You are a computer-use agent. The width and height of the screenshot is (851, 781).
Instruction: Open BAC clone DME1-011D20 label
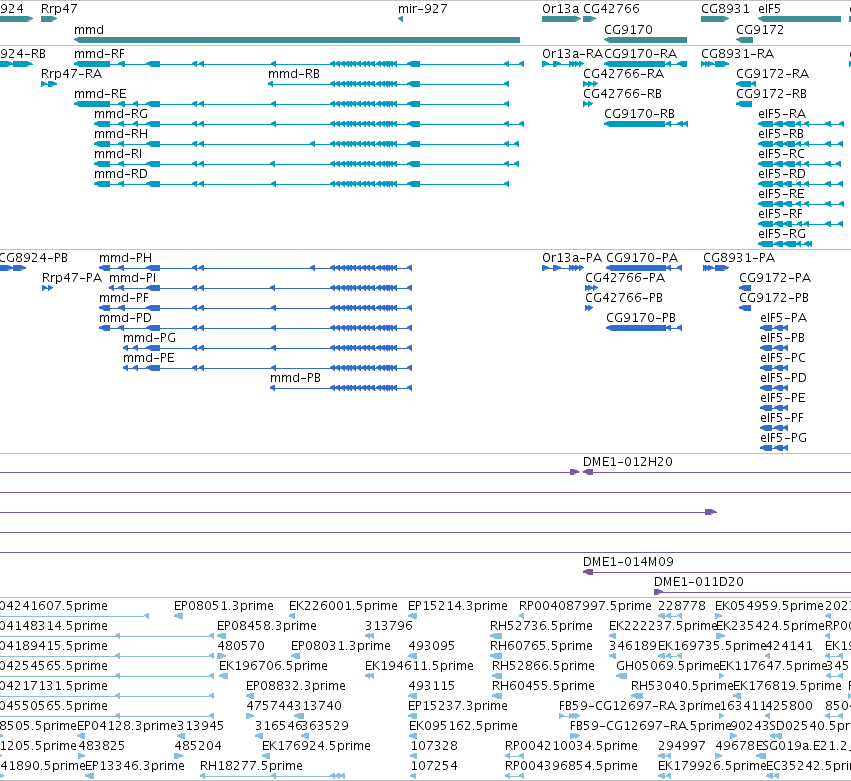699,582
